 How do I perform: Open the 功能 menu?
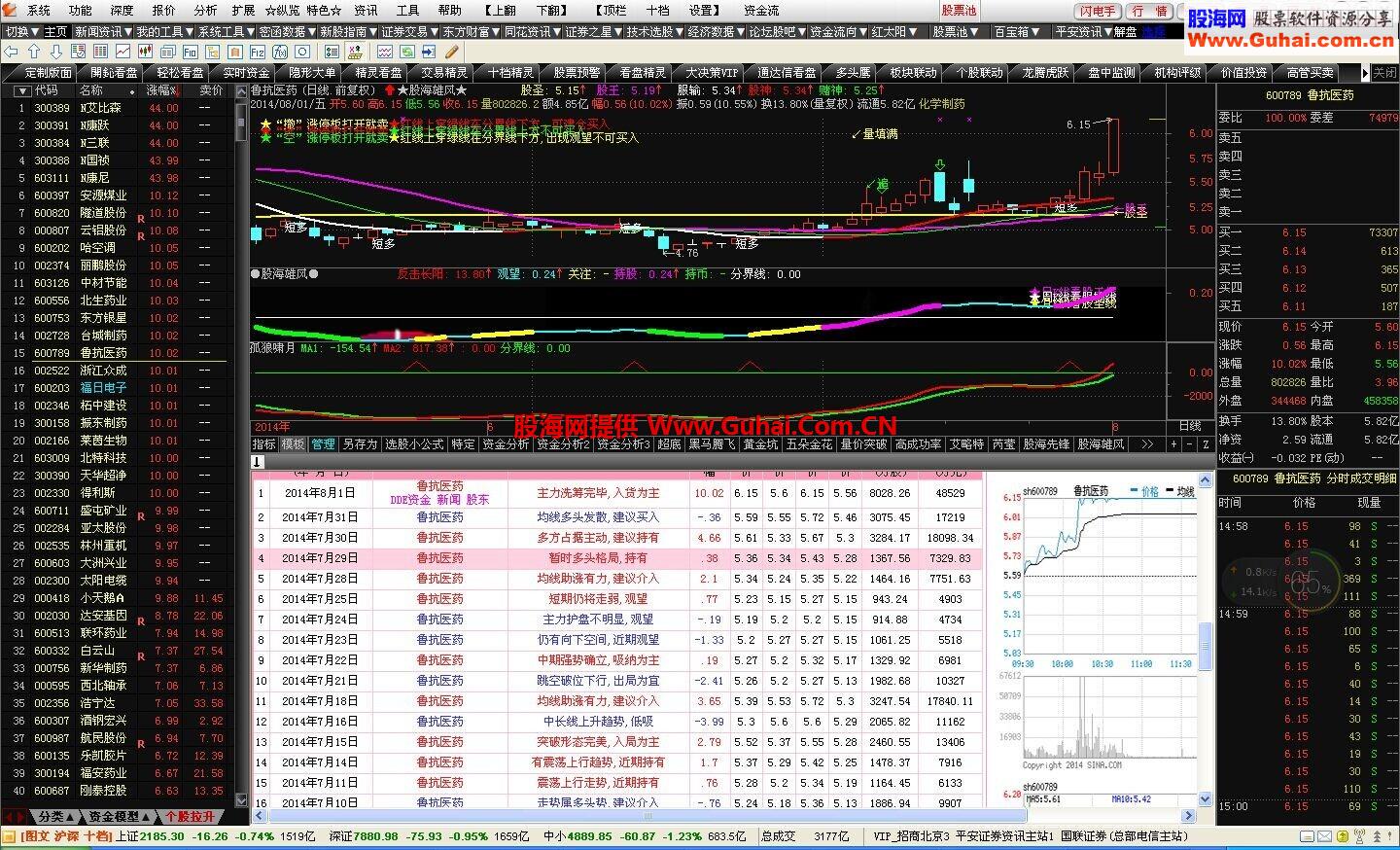[80, 11]
